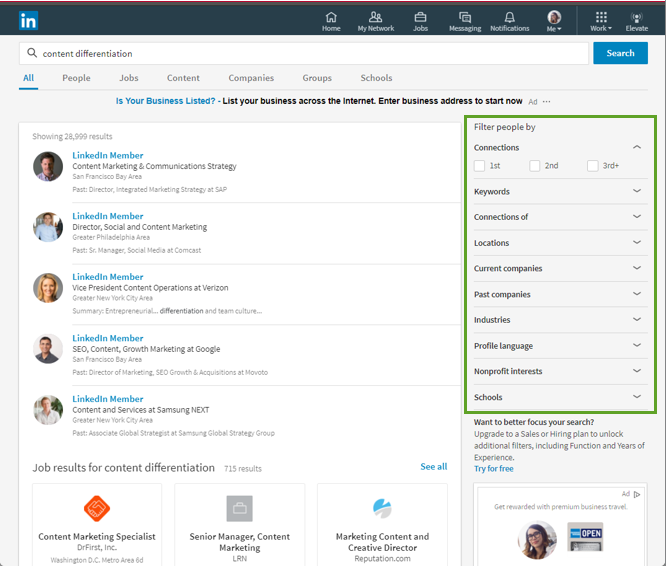Expand the Locations filter

pyautogui.click(x=637, y=242)
